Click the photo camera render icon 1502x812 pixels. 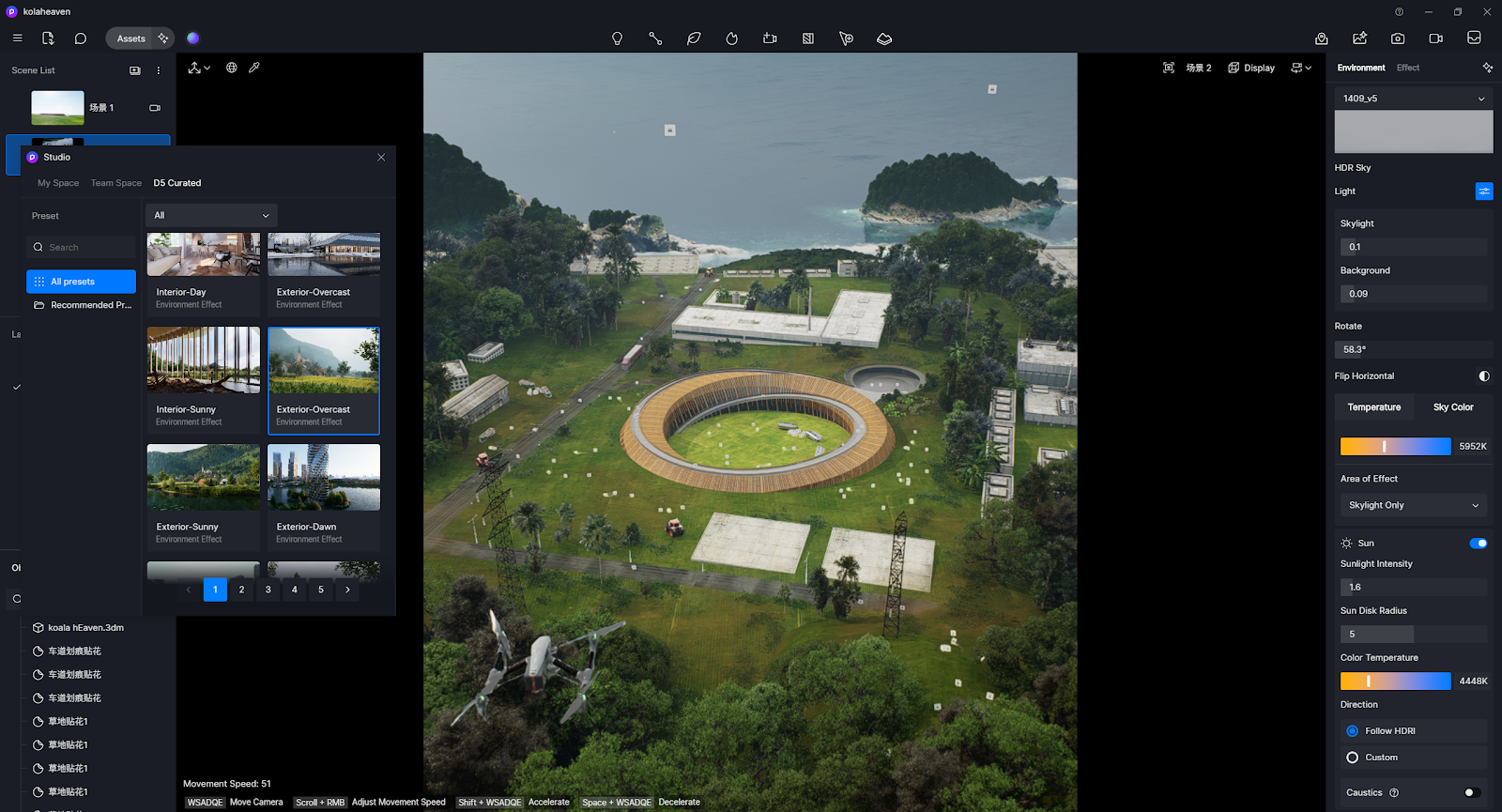click(x=1398, y=38)
